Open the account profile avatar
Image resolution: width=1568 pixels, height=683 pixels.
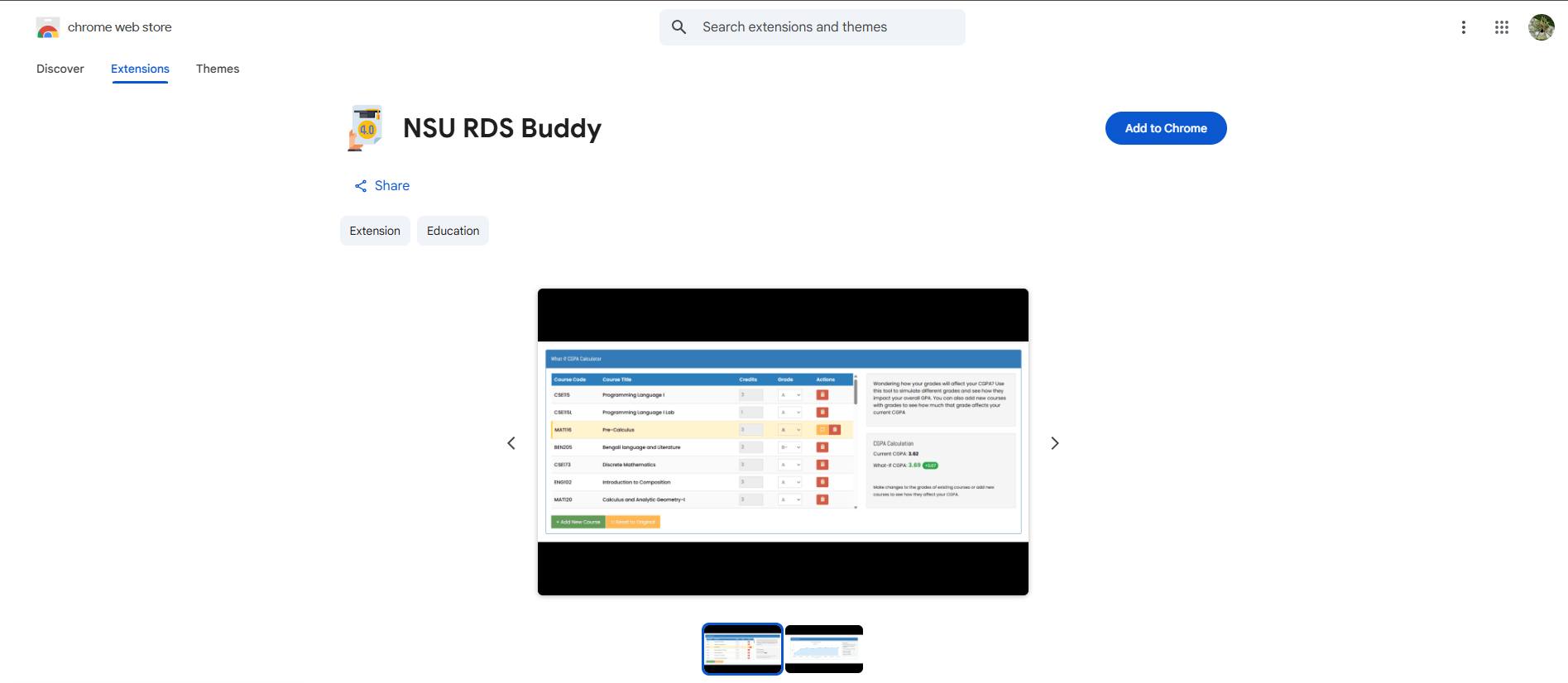click(x=1541, y=27)
